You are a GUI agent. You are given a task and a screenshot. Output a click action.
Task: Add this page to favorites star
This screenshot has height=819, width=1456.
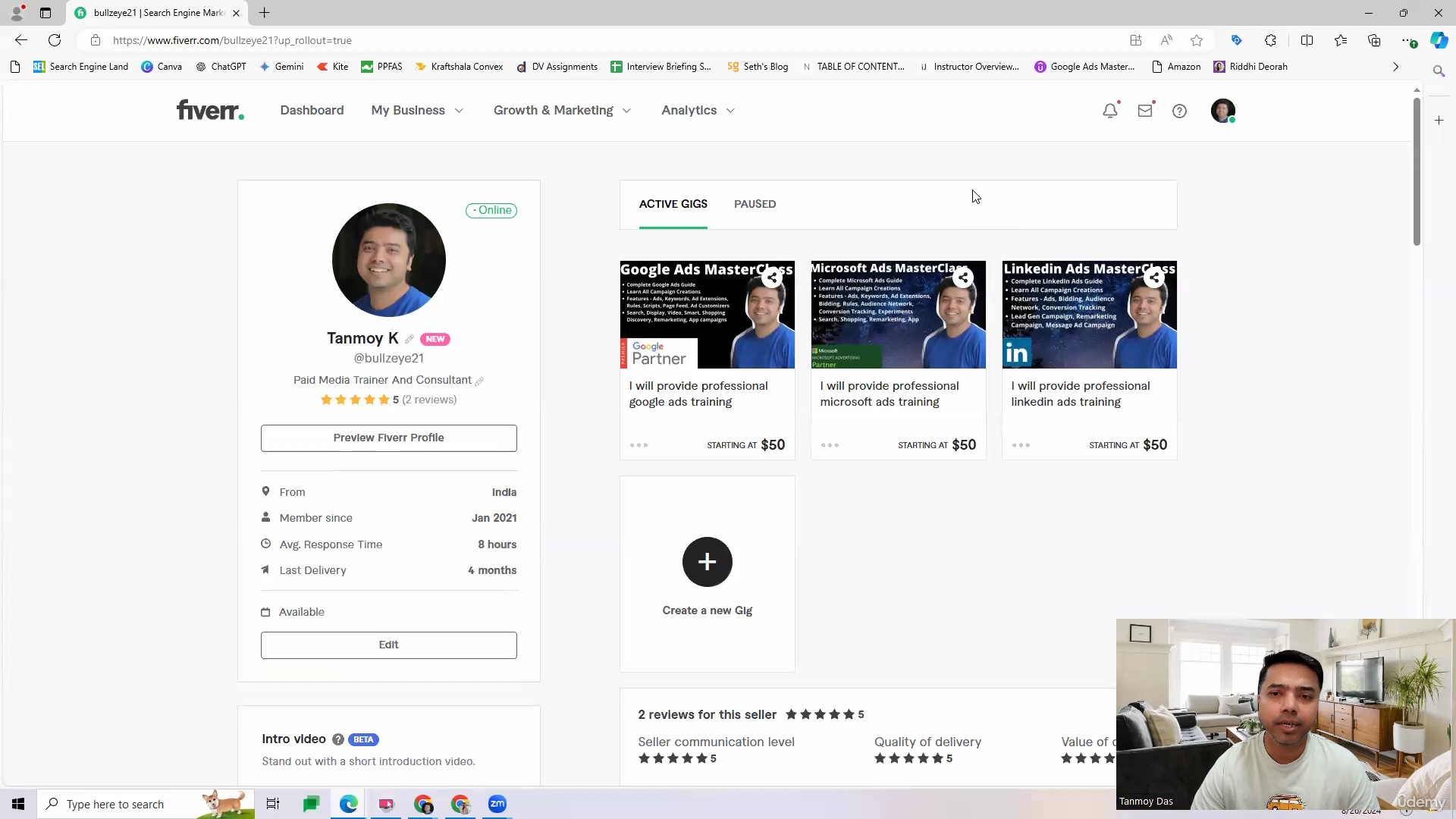(x=1197, y=40)
